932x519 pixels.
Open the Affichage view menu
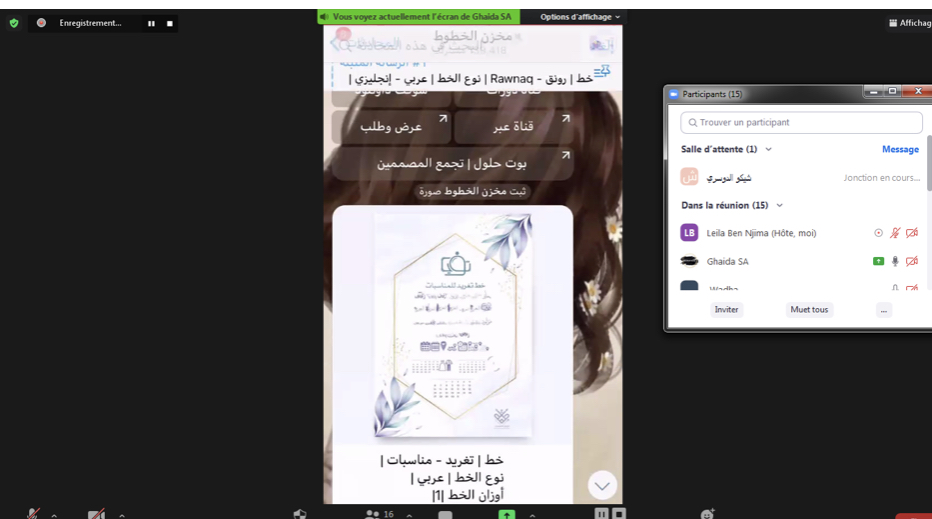[x=910, y=23]
